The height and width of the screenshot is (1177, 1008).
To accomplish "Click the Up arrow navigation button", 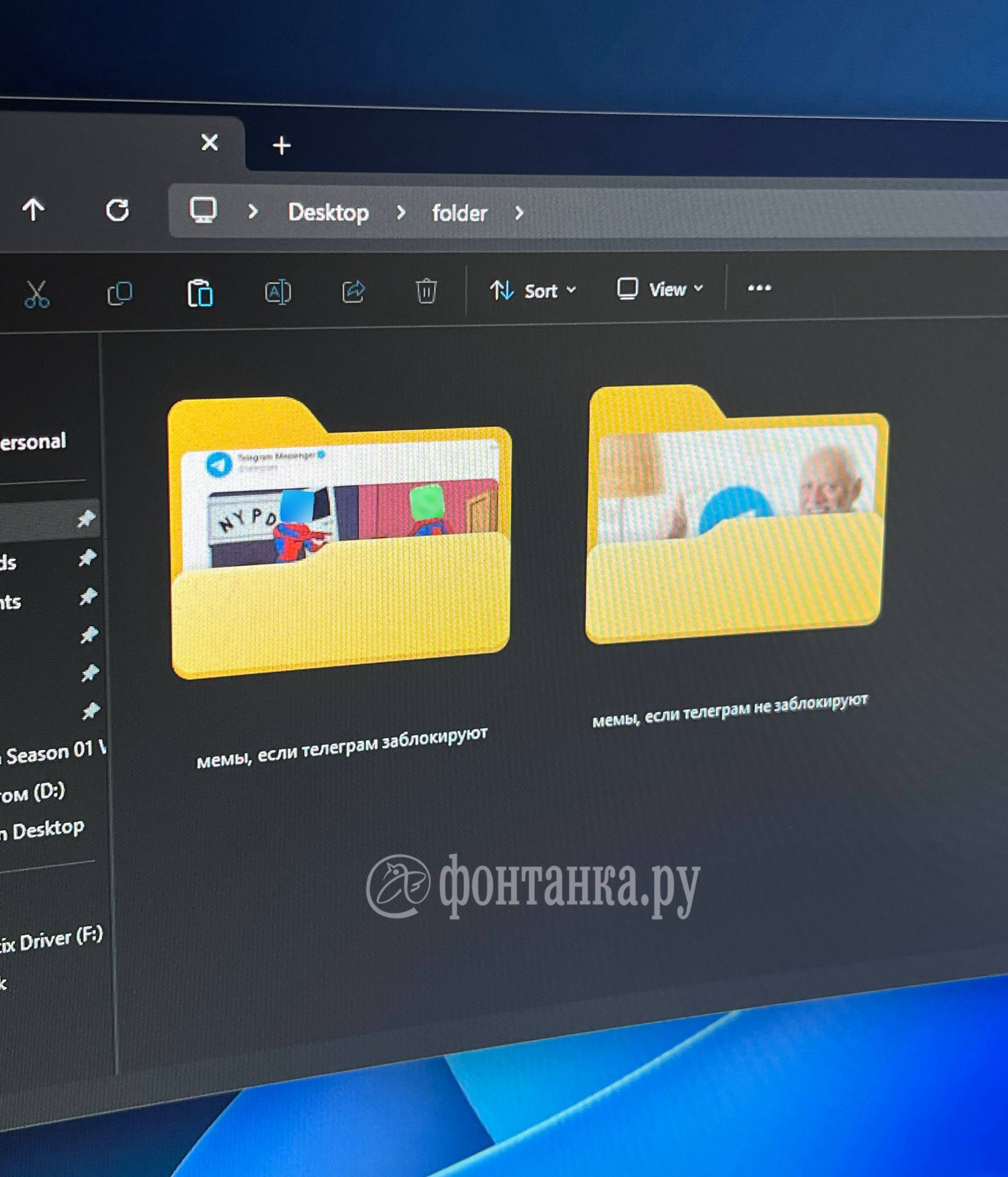I will [34, 210].
